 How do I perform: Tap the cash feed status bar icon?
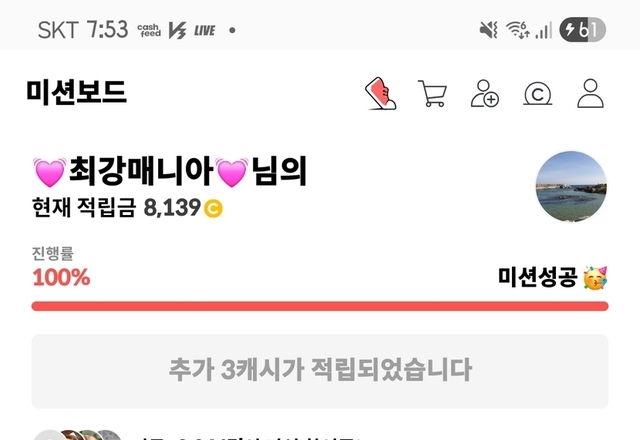pyautogui.click(x=149, y=30)
